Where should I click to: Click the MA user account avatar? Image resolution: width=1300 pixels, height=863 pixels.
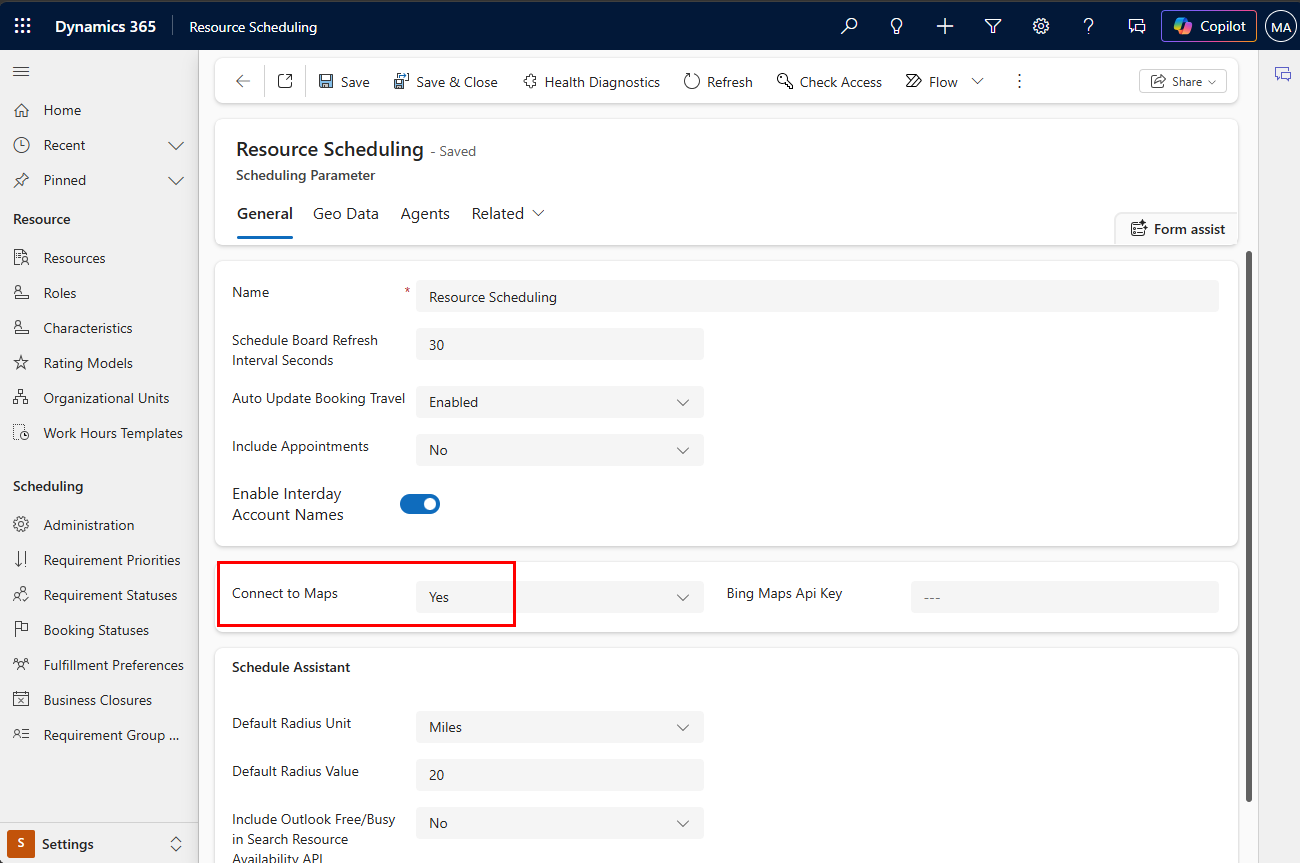tap(1280, 26)
